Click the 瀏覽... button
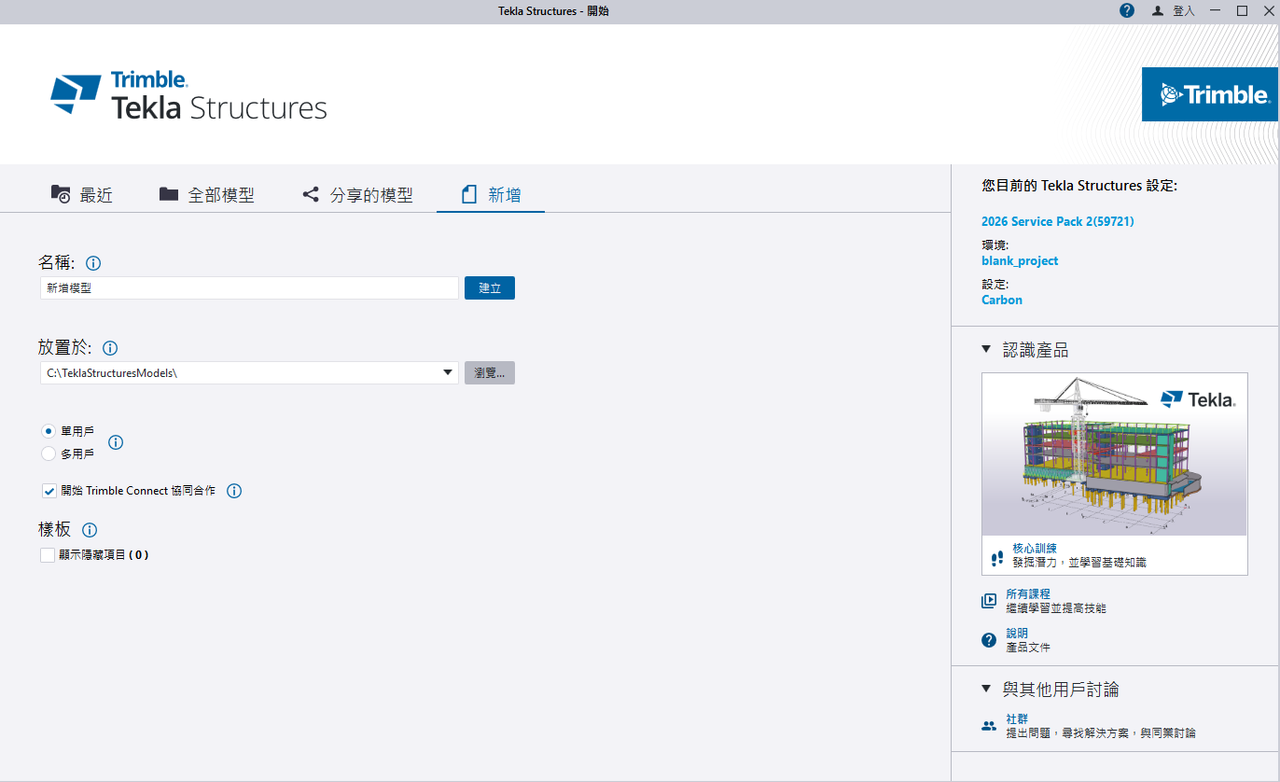The width and height of the screenshot is (1280, 782). tap(490, 373)
